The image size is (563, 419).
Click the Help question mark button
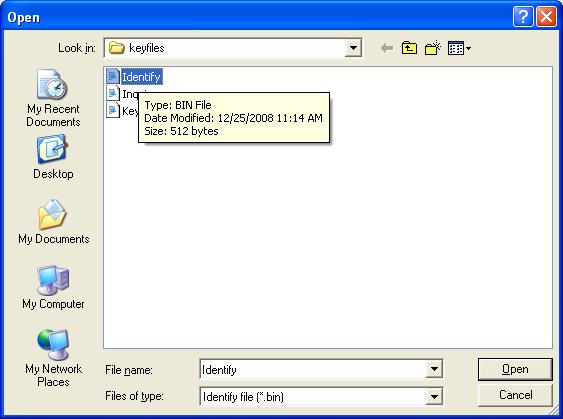click(523, 17)
